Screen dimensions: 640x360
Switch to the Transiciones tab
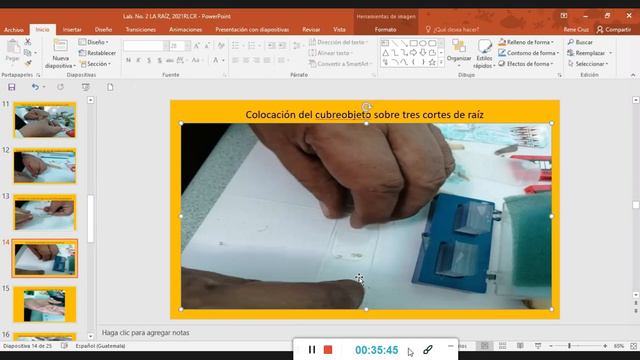point(140,29)
